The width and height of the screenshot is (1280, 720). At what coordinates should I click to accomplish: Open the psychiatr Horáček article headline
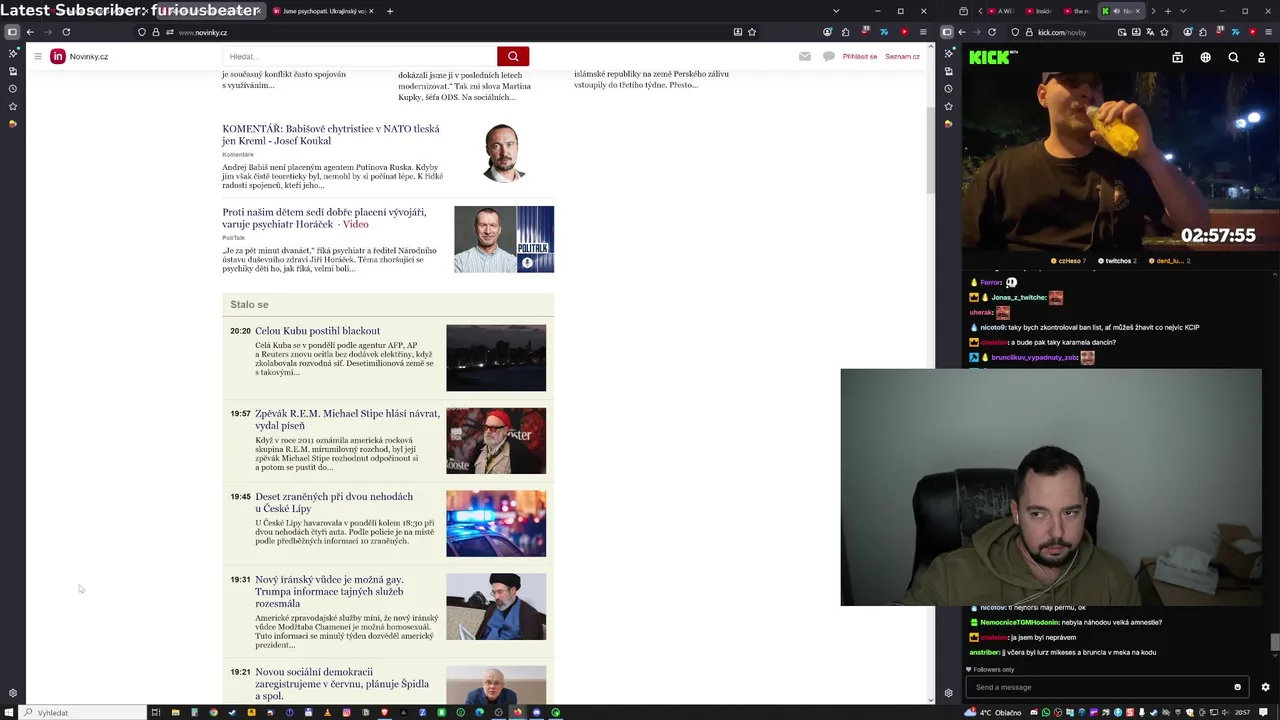324,218
